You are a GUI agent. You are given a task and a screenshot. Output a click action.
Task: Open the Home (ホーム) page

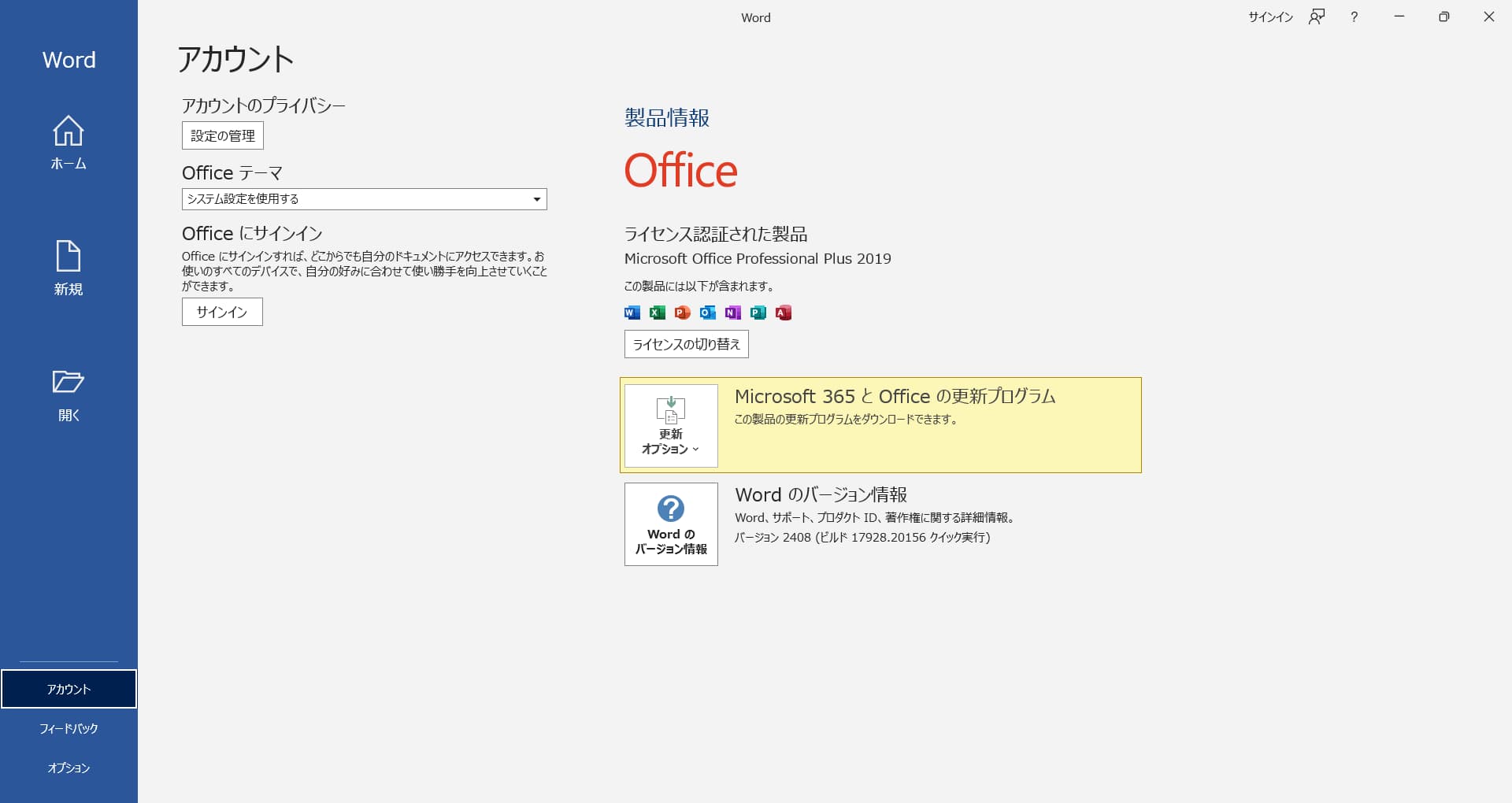click(x=69, y=142)
